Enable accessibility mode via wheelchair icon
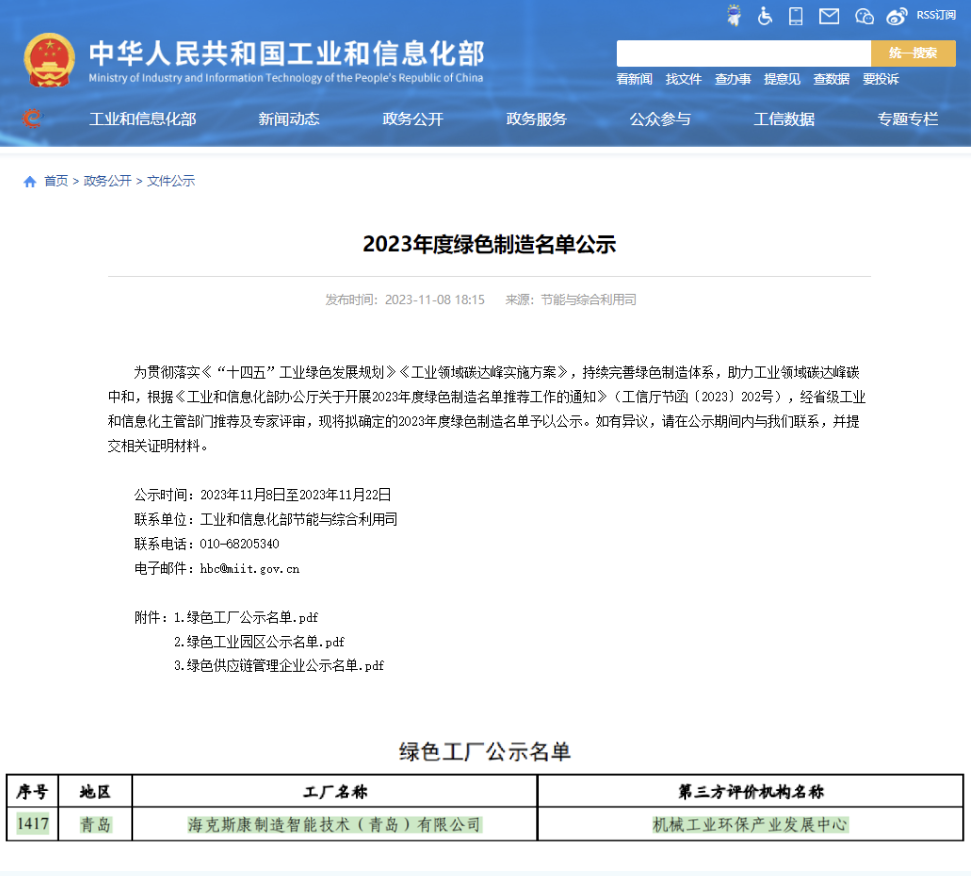This screenshot has width=972, height=876. tap(765, 15)
